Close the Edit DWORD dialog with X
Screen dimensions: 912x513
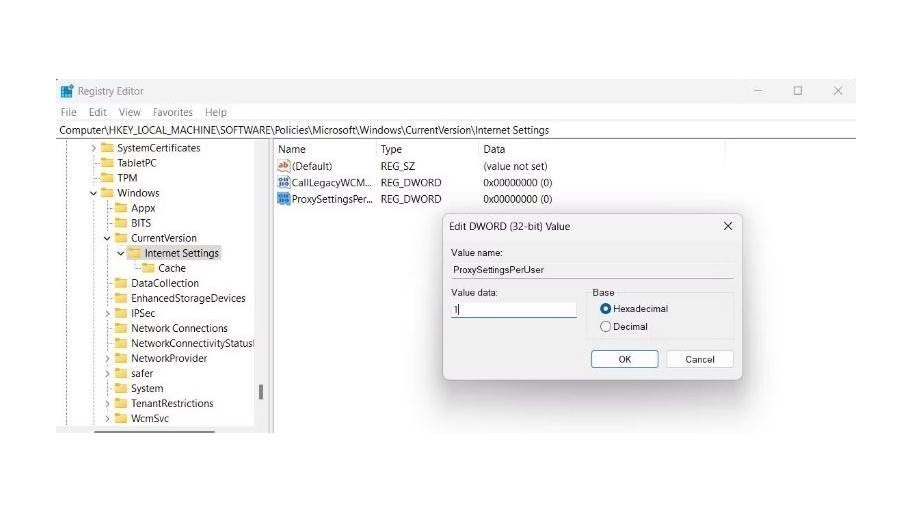[728, 226]
